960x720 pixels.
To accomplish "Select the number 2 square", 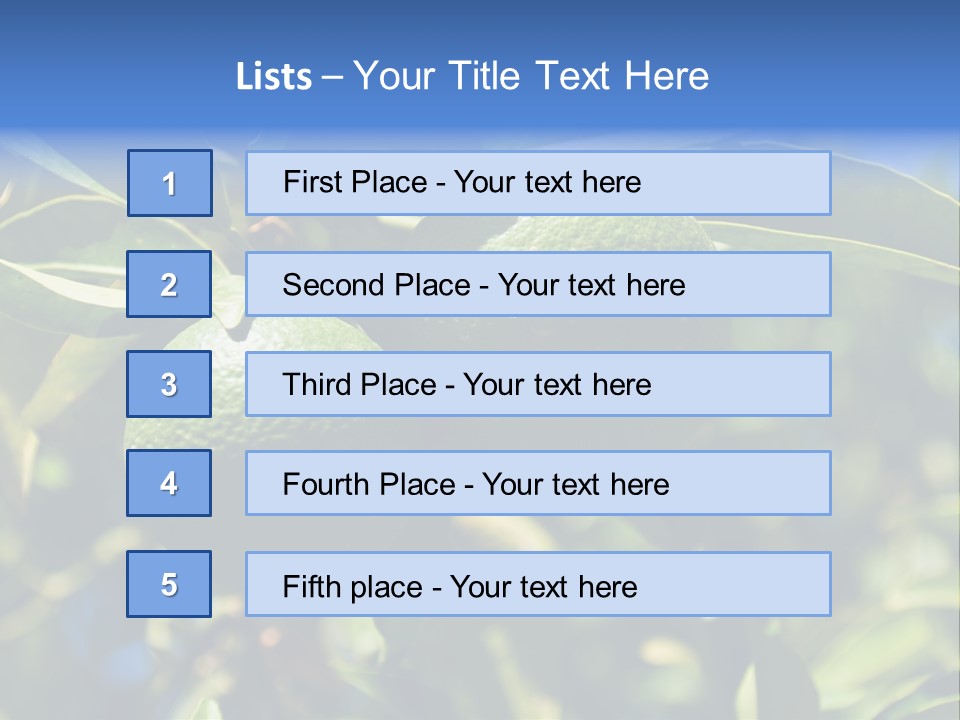I will pyautogui.click(x=169, y=284).
